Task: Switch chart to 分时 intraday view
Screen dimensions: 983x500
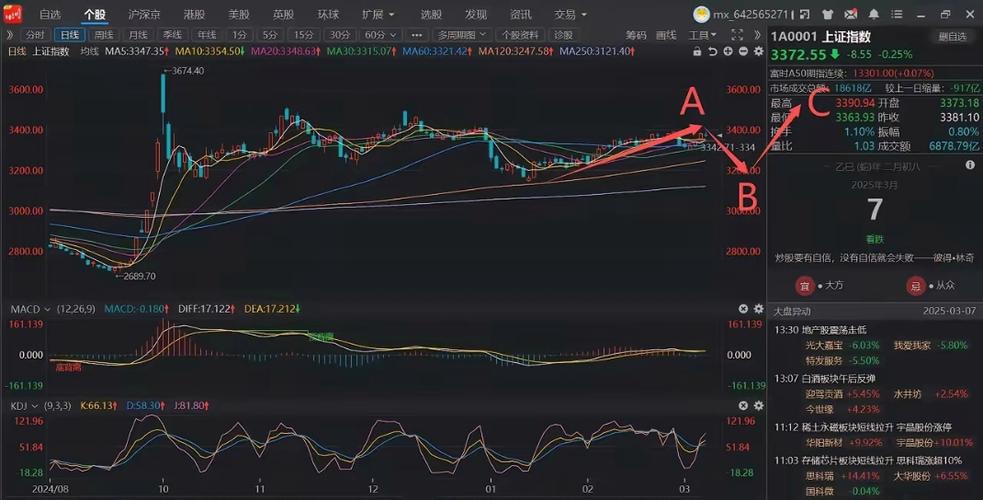Action: [34, 35]
